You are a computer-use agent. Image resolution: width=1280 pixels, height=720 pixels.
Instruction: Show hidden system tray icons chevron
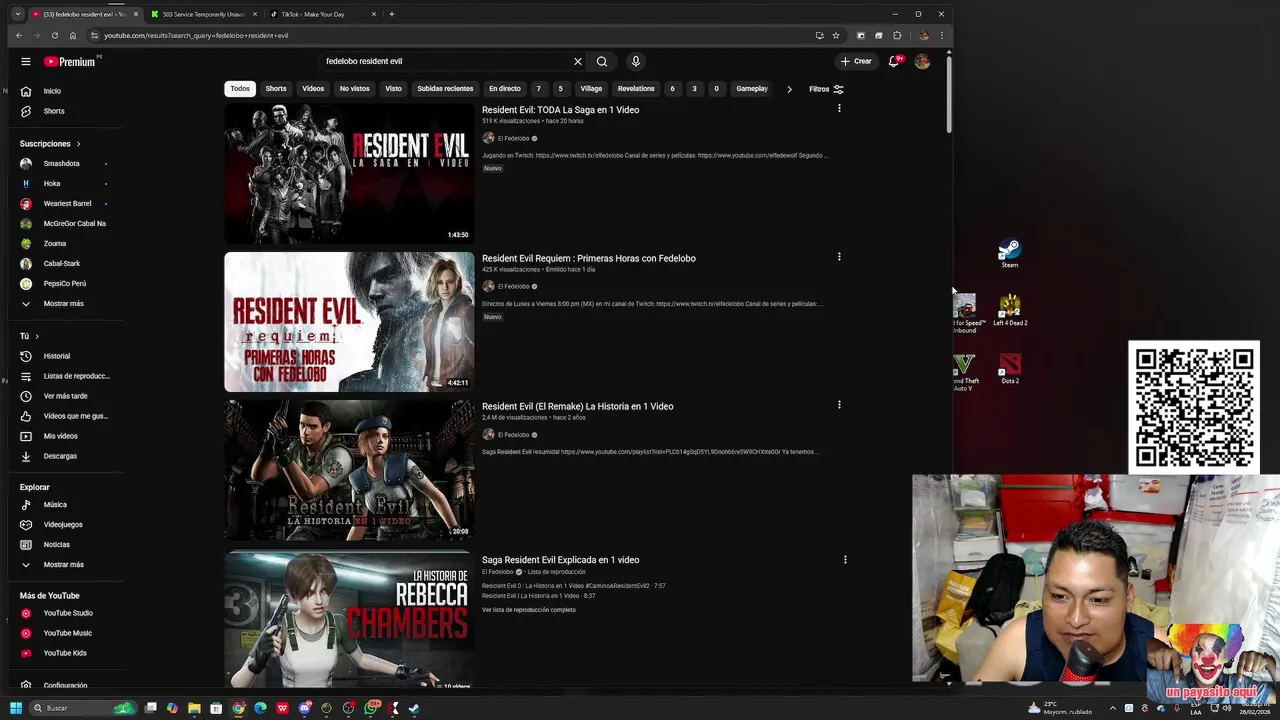[x=1113, y=708]
